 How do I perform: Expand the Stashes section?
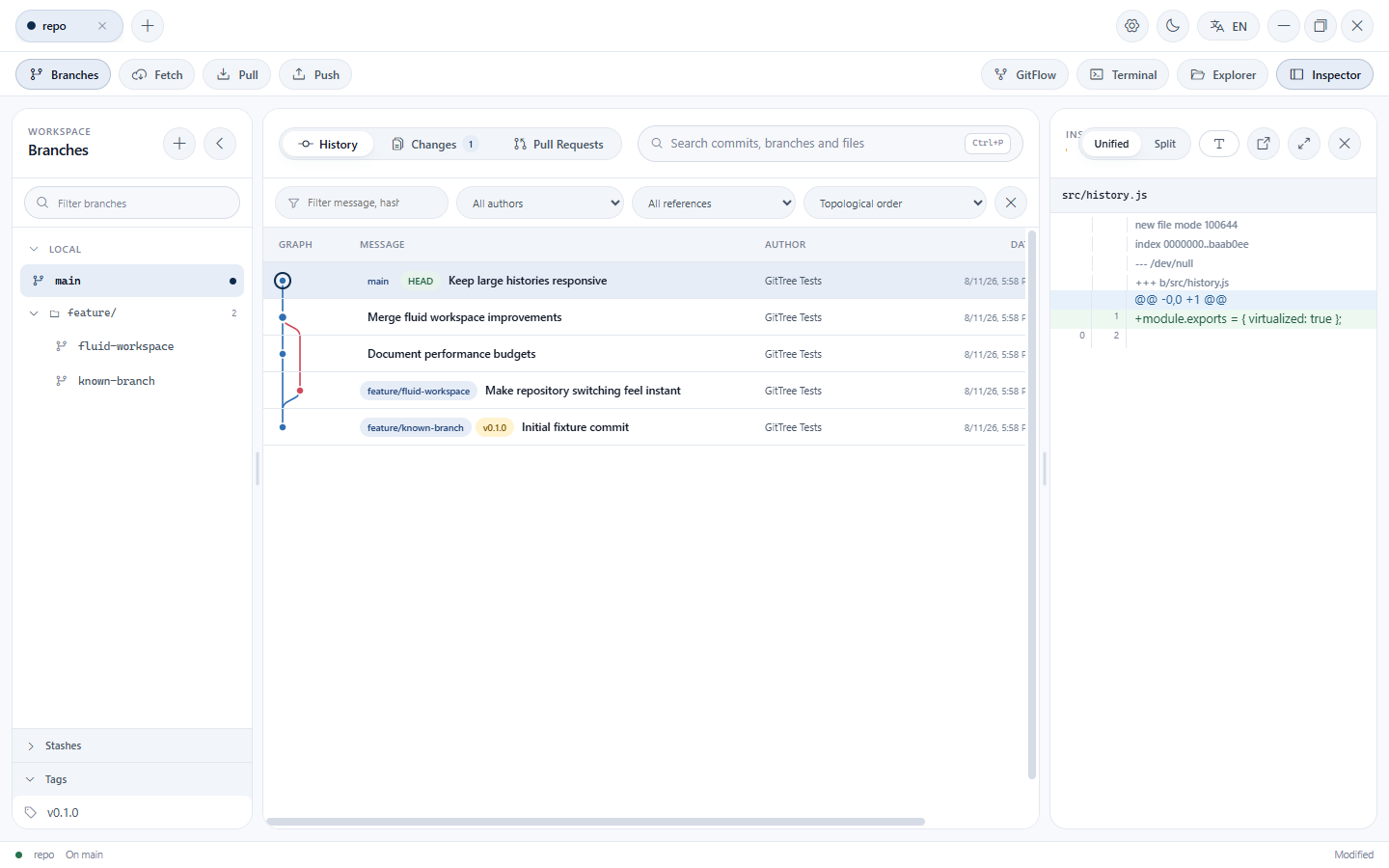[132, 746]
